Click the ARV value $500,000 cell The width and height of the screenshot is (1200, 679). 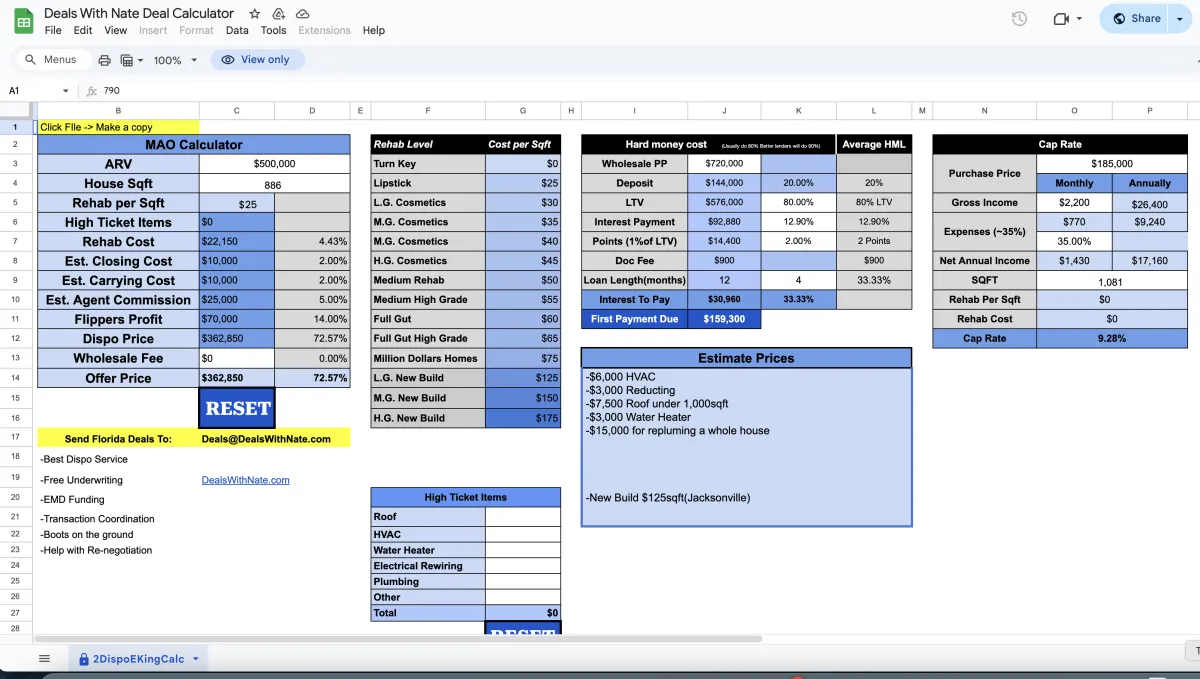275,164
